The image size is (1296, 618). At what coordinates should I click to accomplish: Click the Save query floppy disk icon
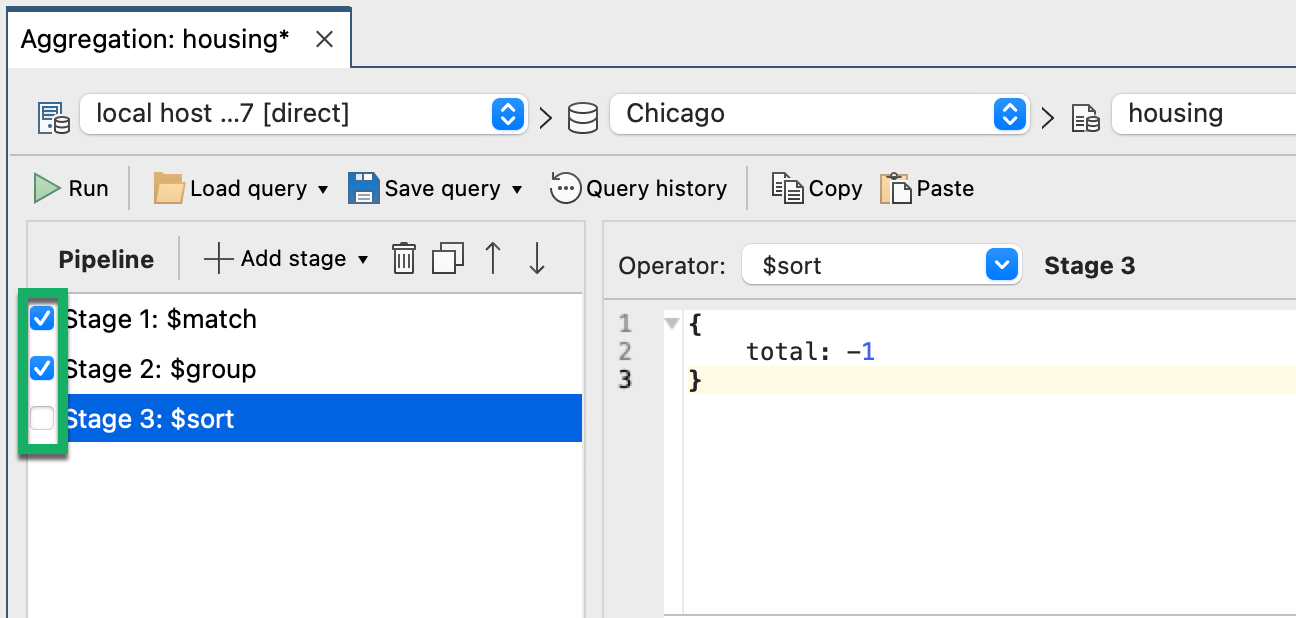(x=363, y=188)
